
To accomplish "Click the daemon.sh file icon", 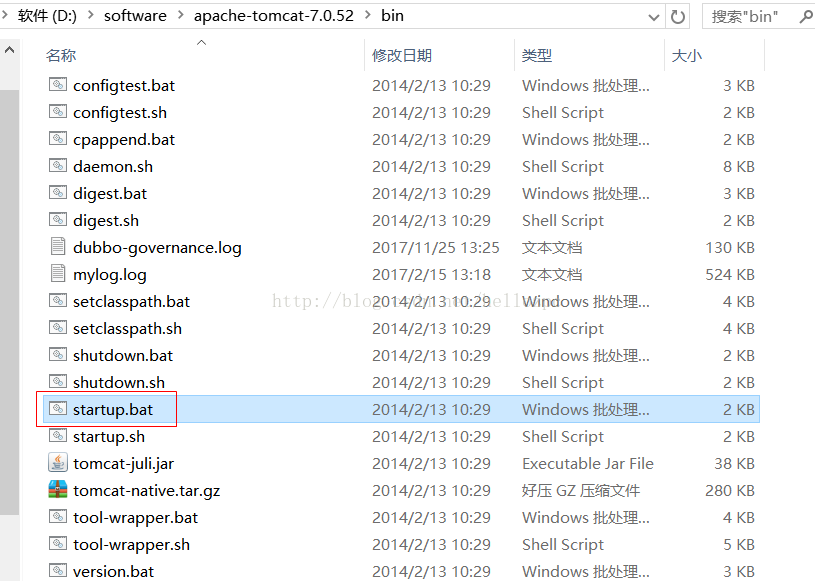I will pyautogui.click(x=58, y=165).
